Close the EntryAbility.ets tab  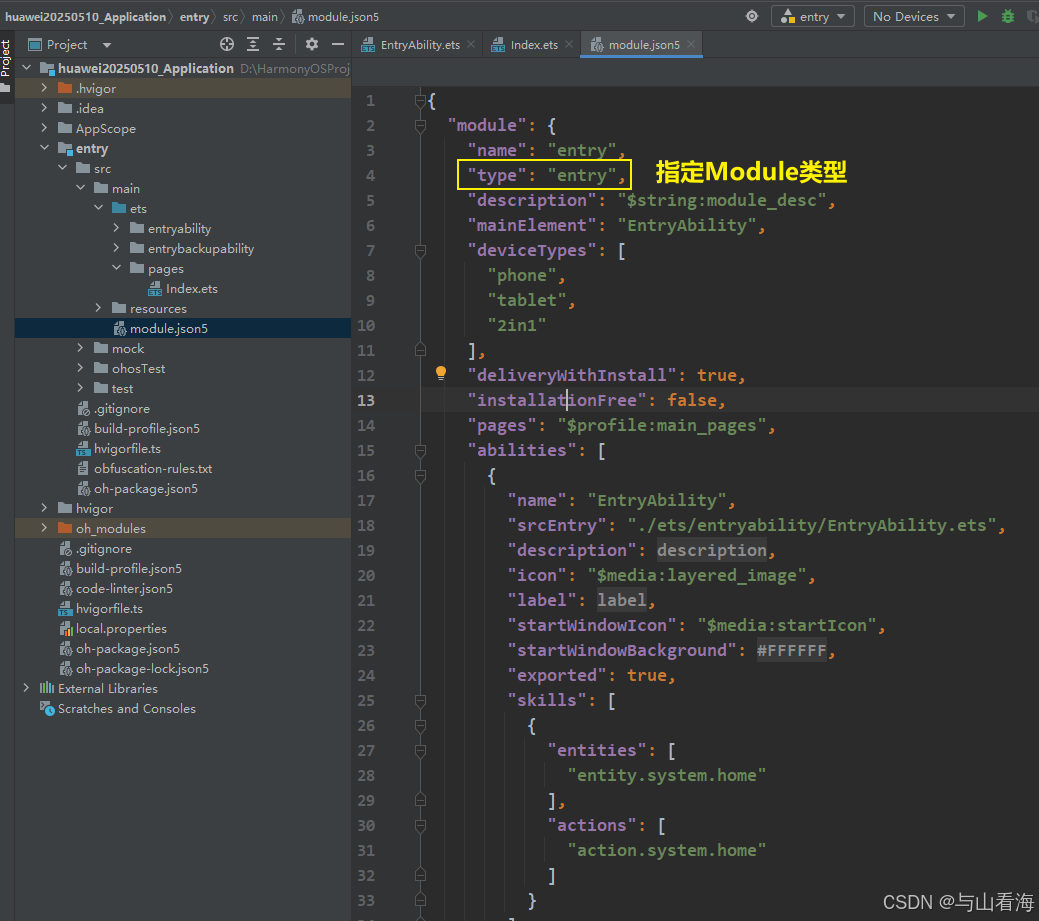(x=471, y=44)
